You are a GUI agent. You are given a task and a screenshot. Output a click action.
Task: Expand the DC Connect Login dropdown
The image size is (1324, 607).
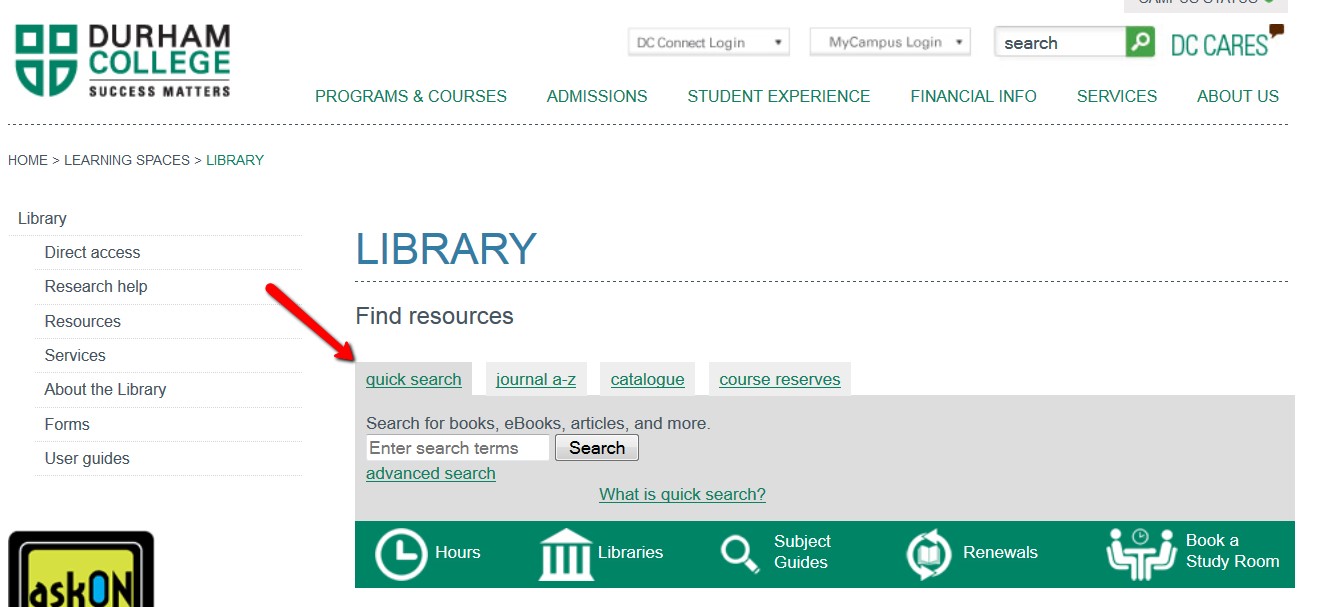point(709,42)
